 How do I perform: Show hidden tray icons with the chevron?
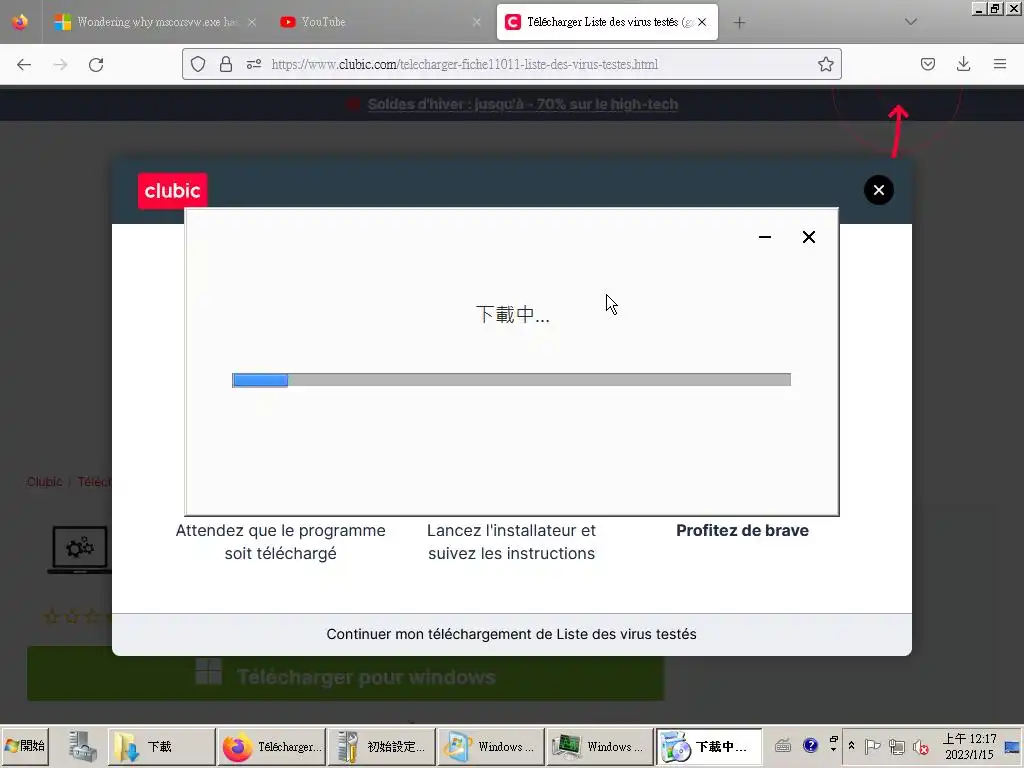852,746
